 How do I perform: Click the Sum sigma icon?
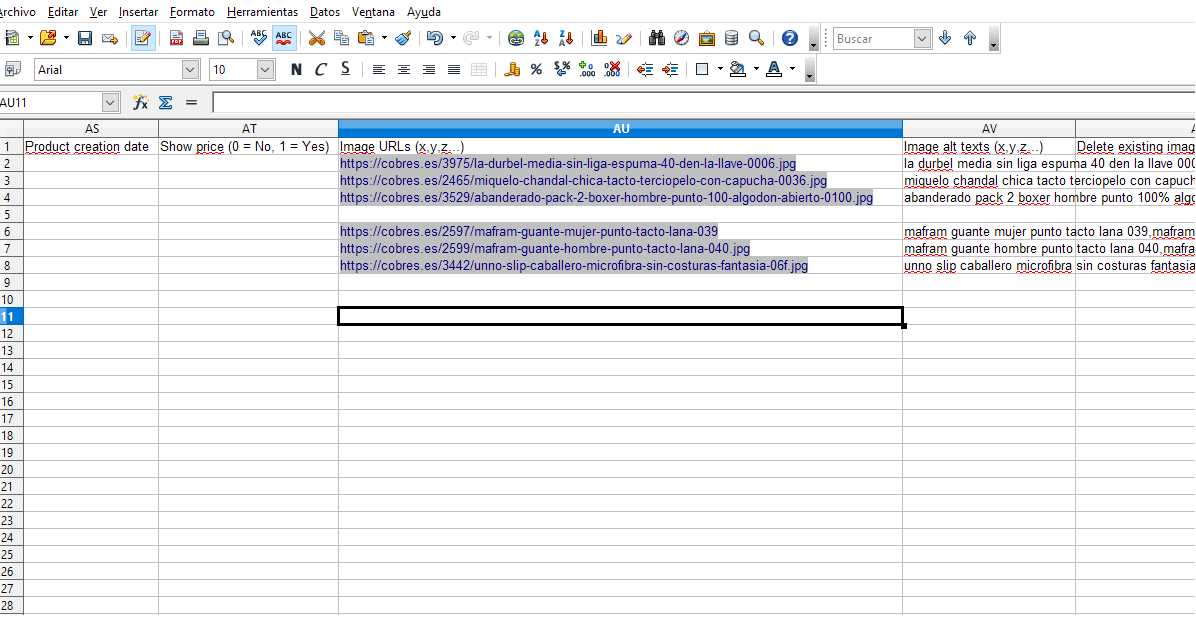166,102
